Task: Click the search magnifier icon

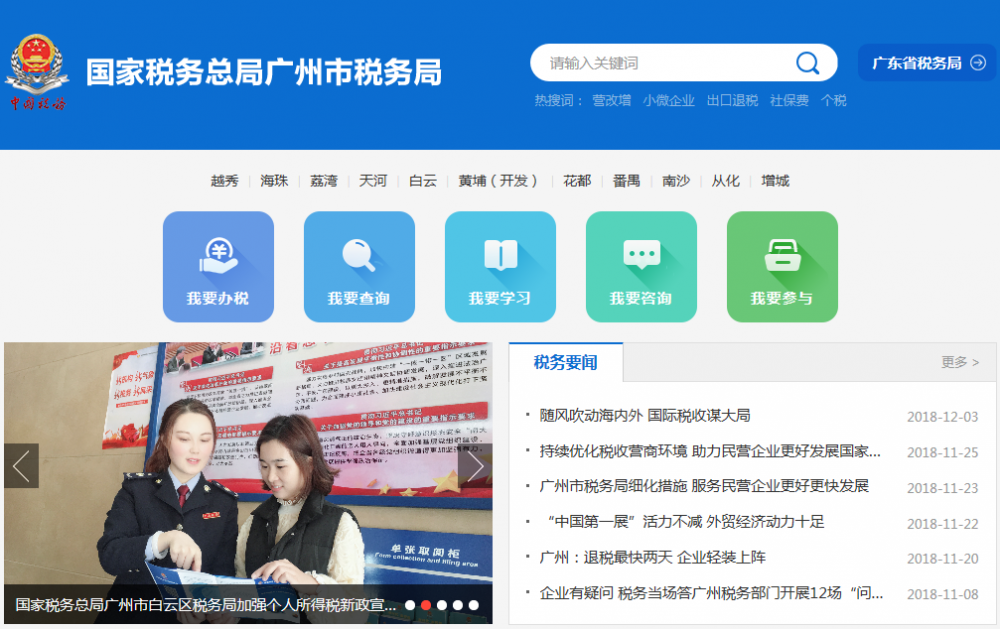Action: [x=807, y=63]
